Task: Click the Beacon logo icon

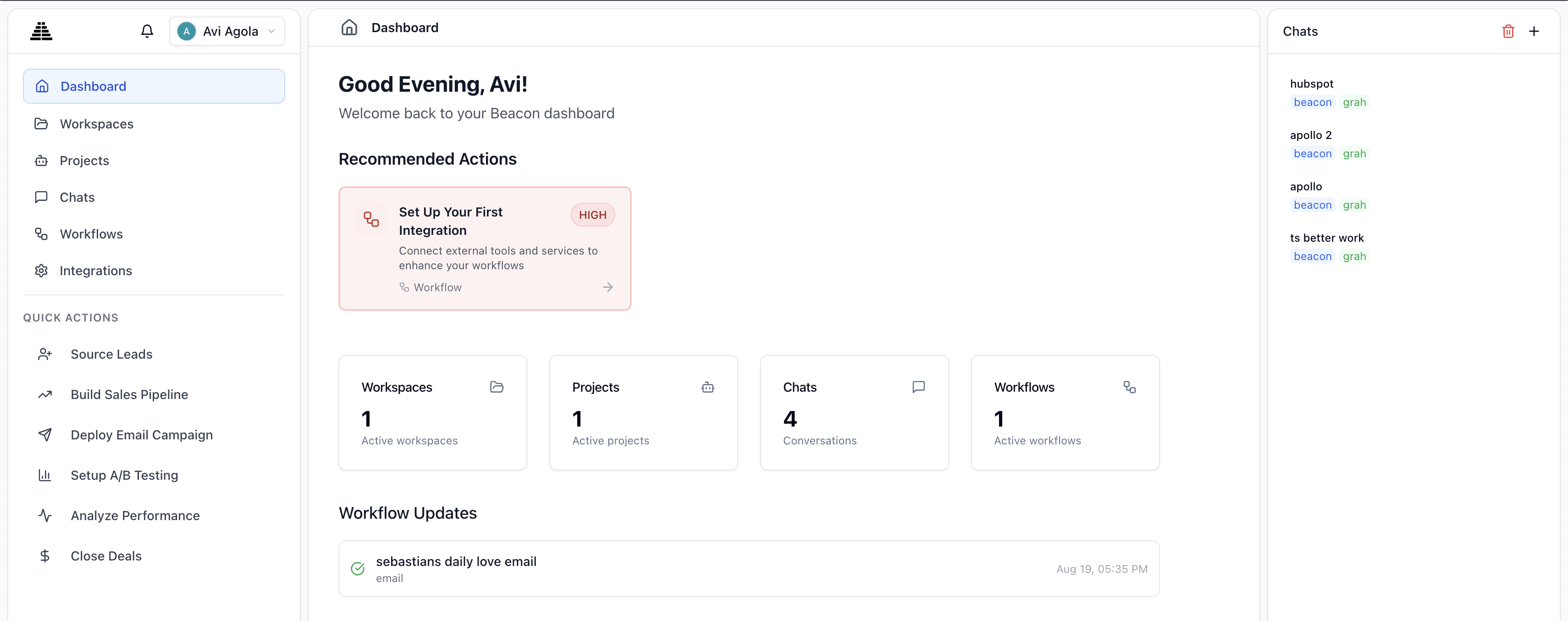Action: tap(41, 30)
